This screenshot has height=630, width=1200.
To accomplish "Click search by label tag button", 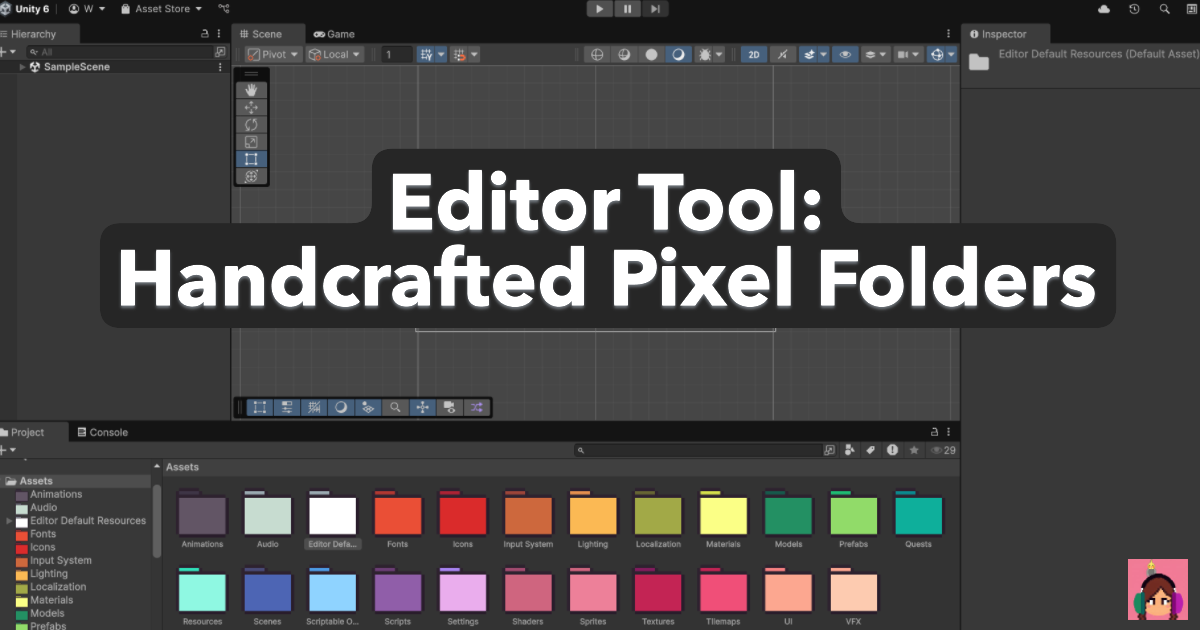I will click(x=870, y=451).
